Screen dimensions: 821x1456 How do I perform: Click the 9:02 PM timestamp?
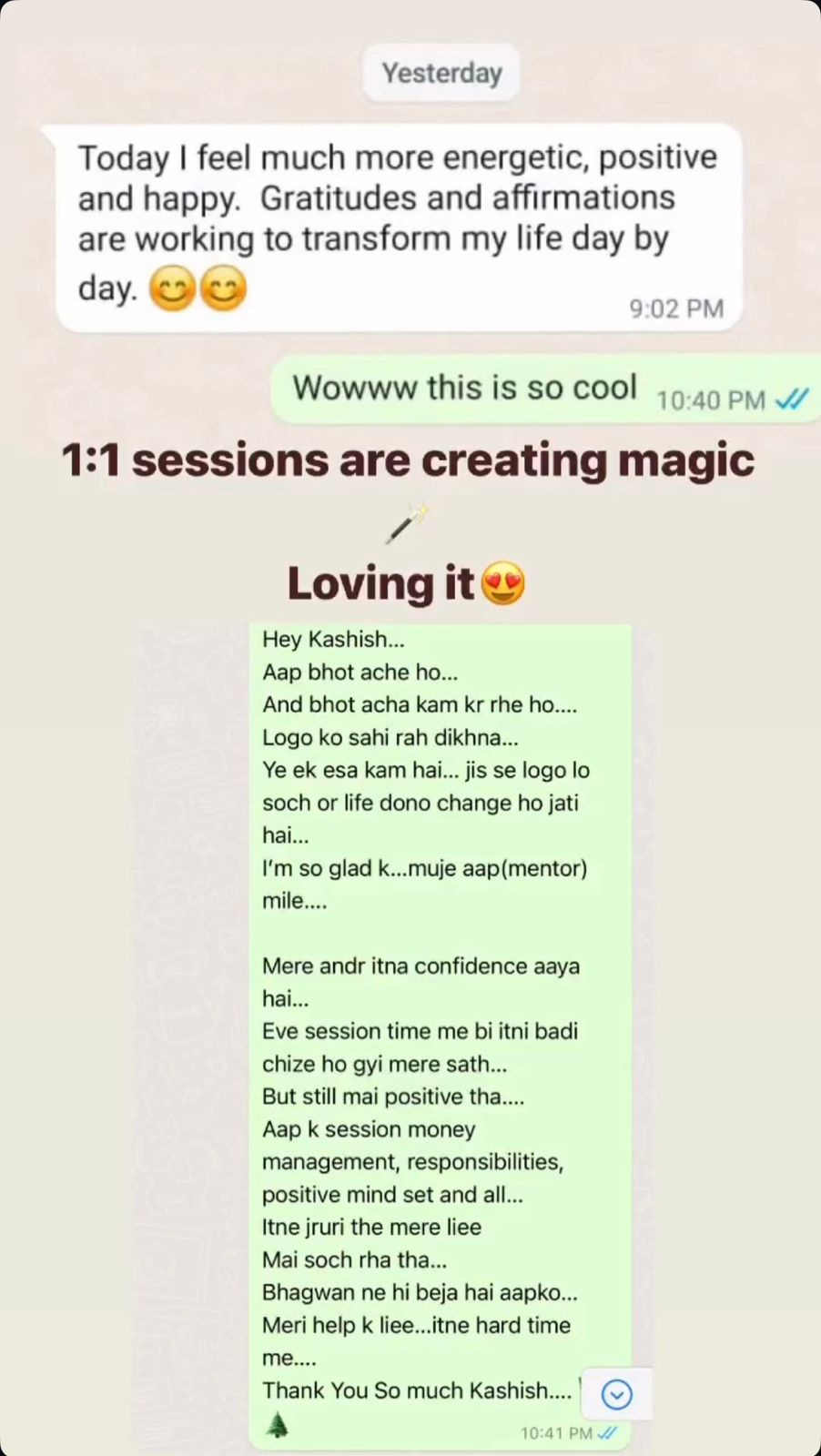tap(676, 308)
